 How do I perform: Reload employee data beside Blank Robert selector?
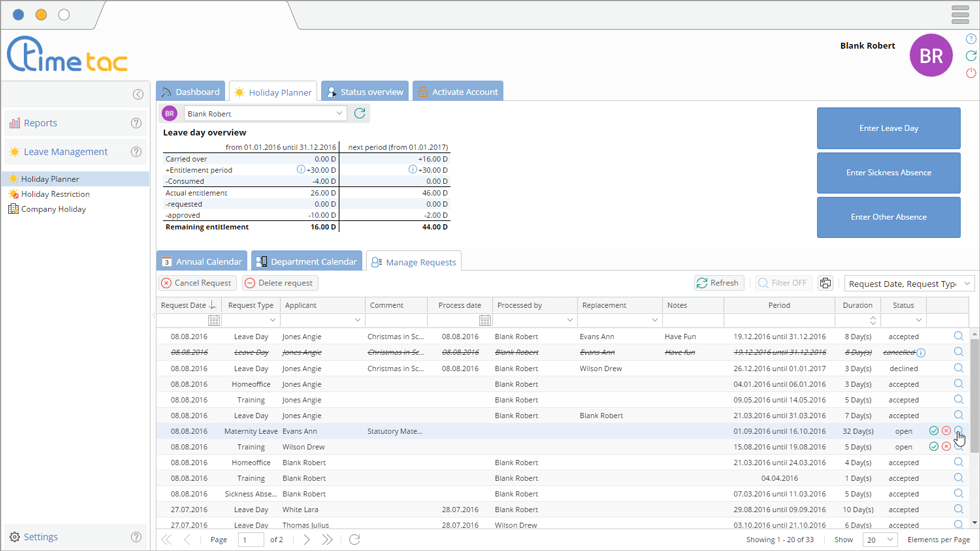click(360, 114)
